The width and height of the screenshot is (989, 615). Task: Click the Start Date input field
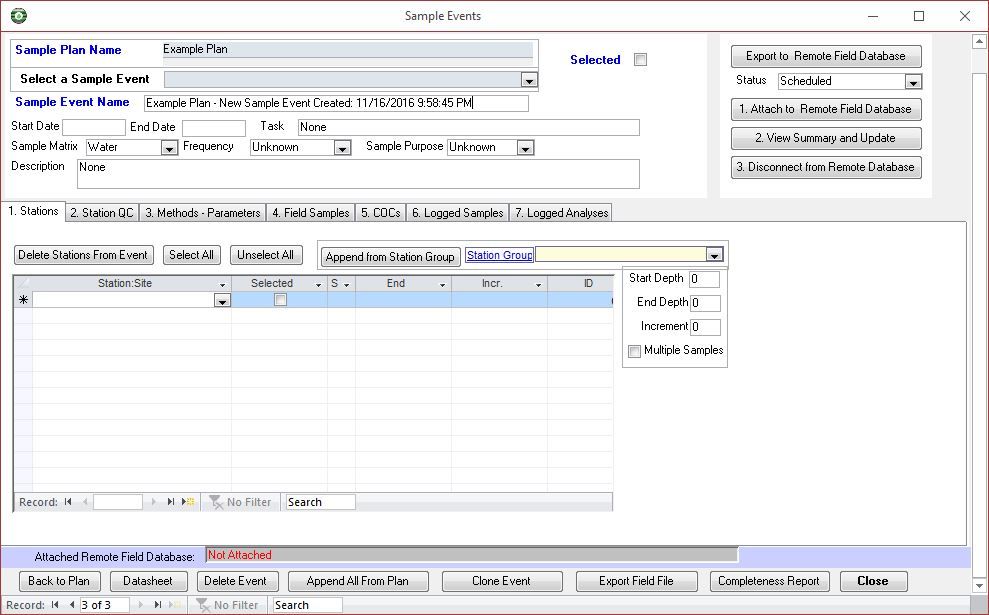point(94,127)
